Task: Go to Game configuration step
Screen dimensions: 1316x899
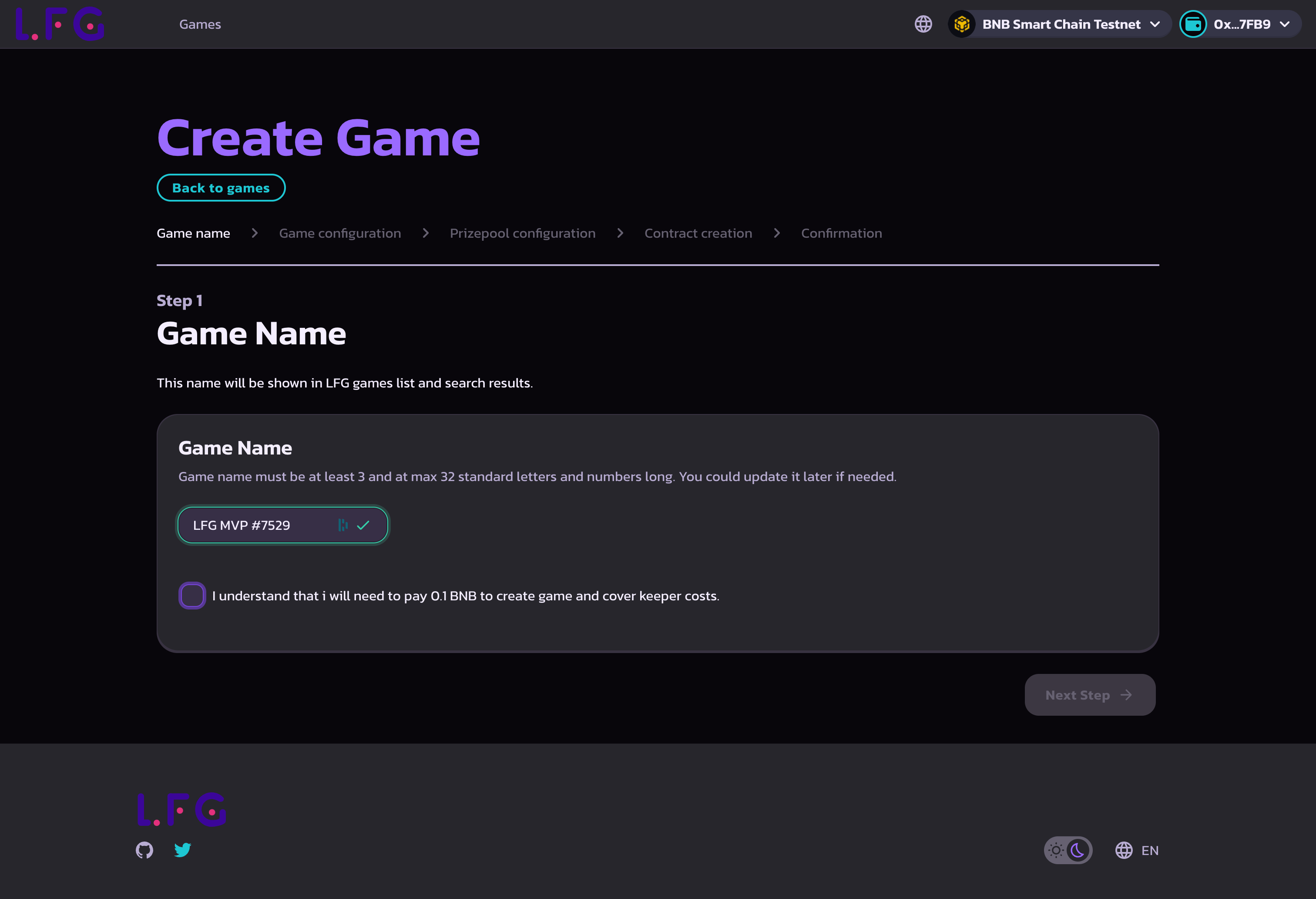Action: click(340, 233)
